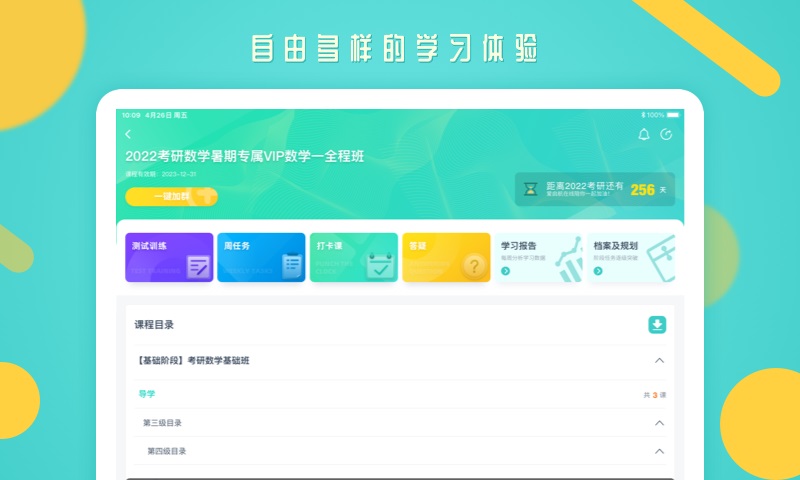This screenshot has height=480, width=800.
Task: Click the 课程目录 heading
Action: (x=154, y=325)
